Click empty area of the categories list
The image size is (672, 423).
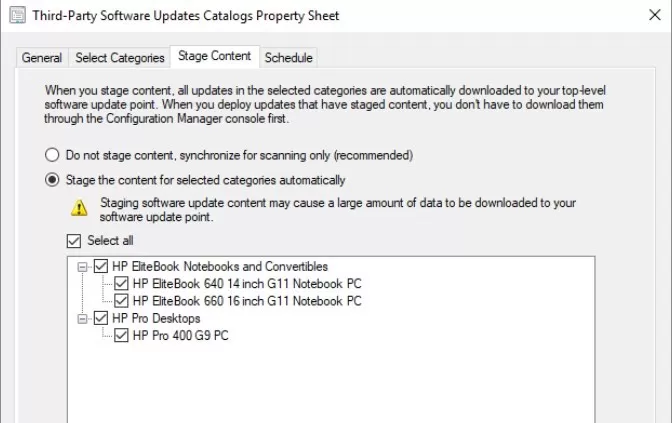(331, 384)
